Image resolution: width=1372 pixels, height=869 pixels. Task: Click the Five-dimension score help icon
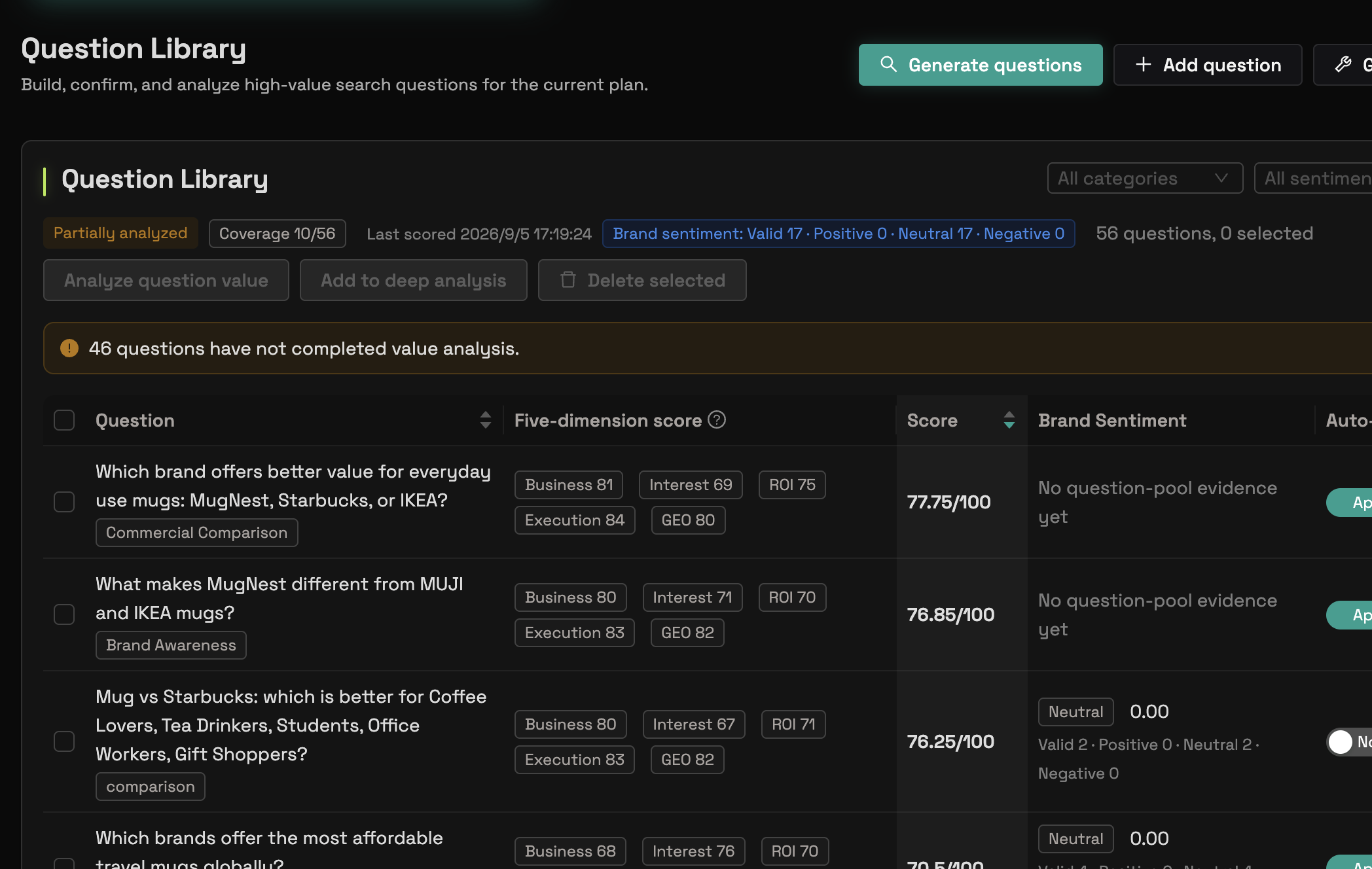click(x=717, y=419)
